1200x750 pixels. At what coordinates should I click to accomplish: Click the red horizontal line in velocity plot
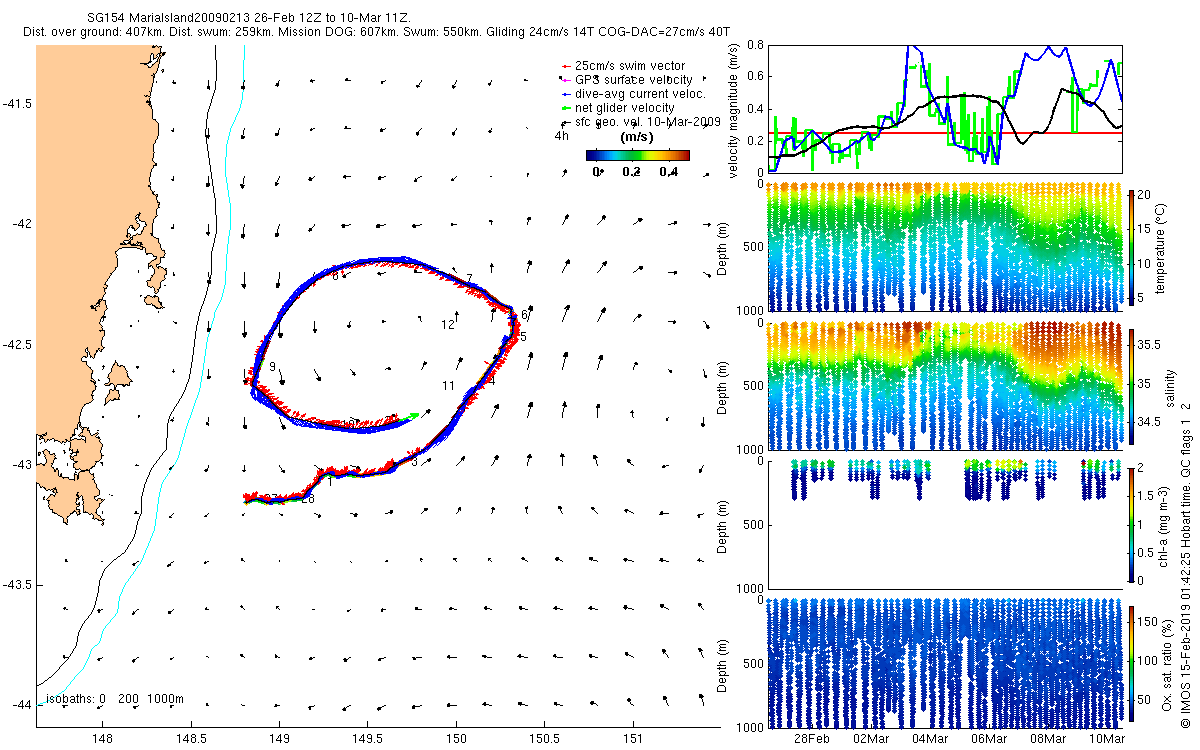click(945, 132)
